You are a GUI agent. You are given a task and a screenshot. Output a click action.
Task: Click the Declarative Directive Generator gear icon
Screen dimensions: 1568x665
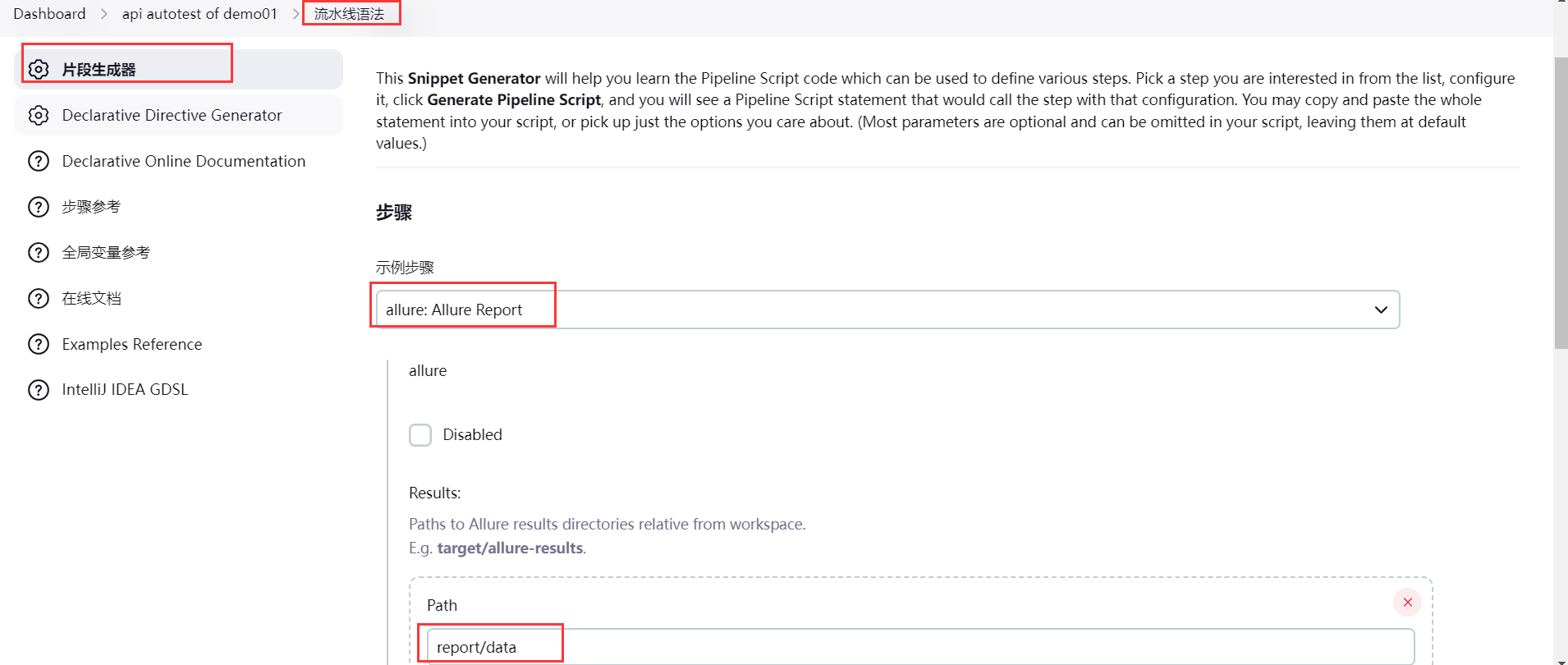pyautogui.click(x=39, y=115)
